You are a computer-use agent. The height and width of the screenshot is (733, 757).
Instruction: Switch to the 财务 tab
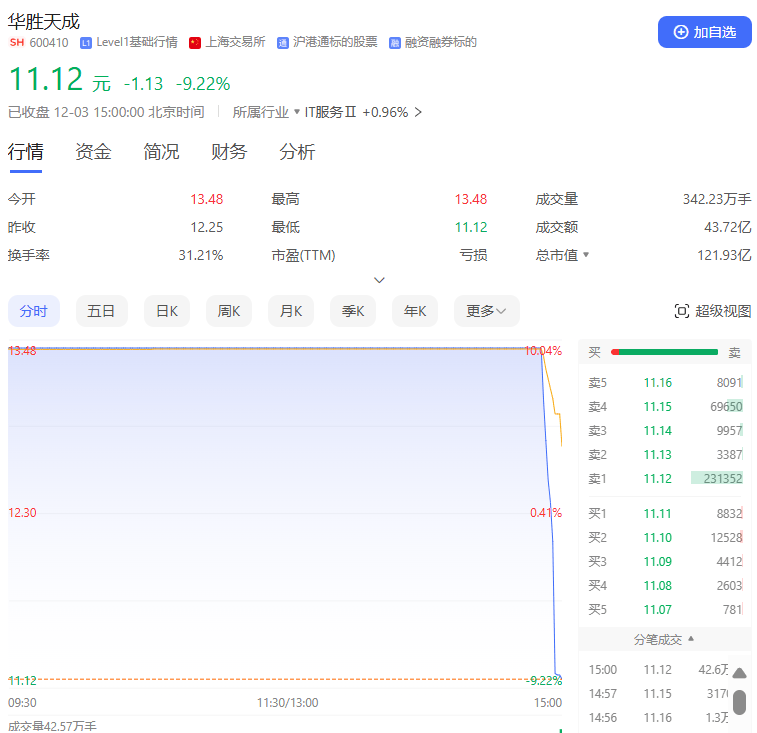[x=229, y=152]
